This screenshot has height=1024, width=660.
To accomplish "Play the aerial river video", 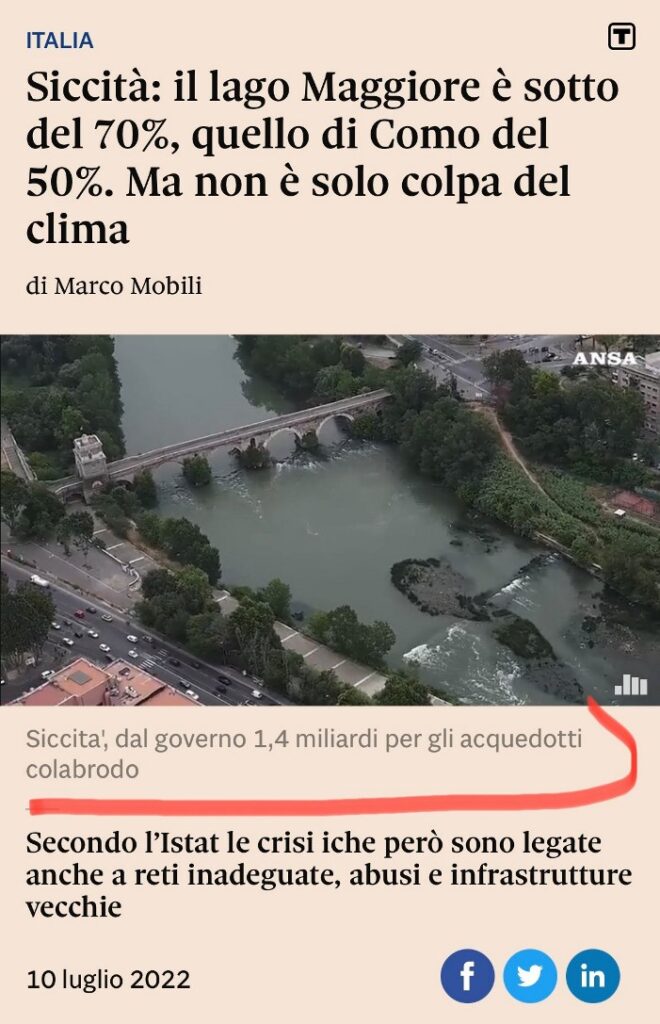I will (330, 520).
